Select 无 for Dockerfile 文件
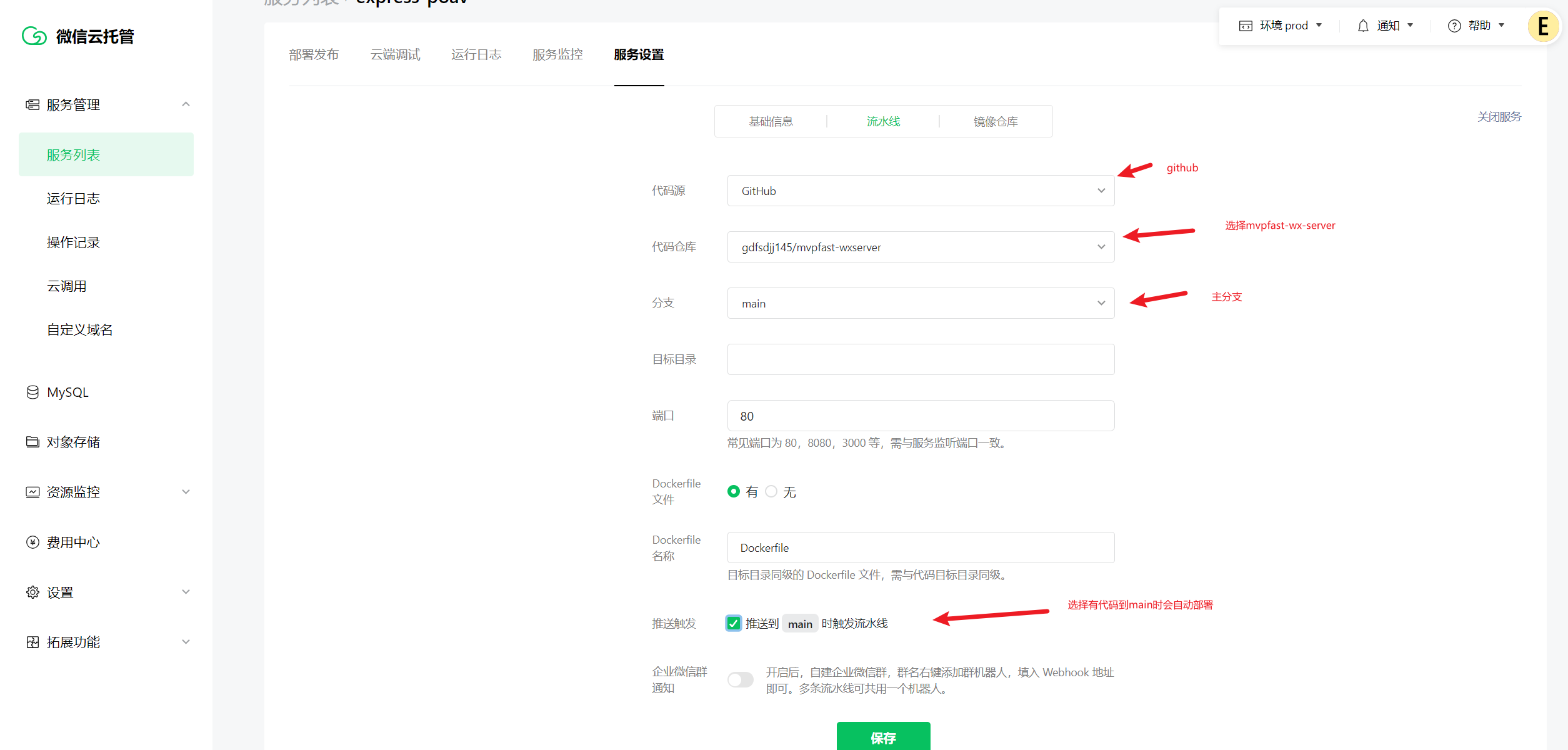This screenshot has width=1568, height=750. pos(771,491)
